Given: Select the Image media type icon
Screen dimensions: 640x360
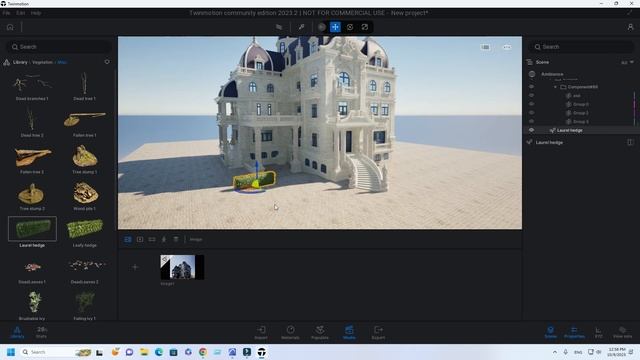Looking at the screenshot, I should (128, 240).
